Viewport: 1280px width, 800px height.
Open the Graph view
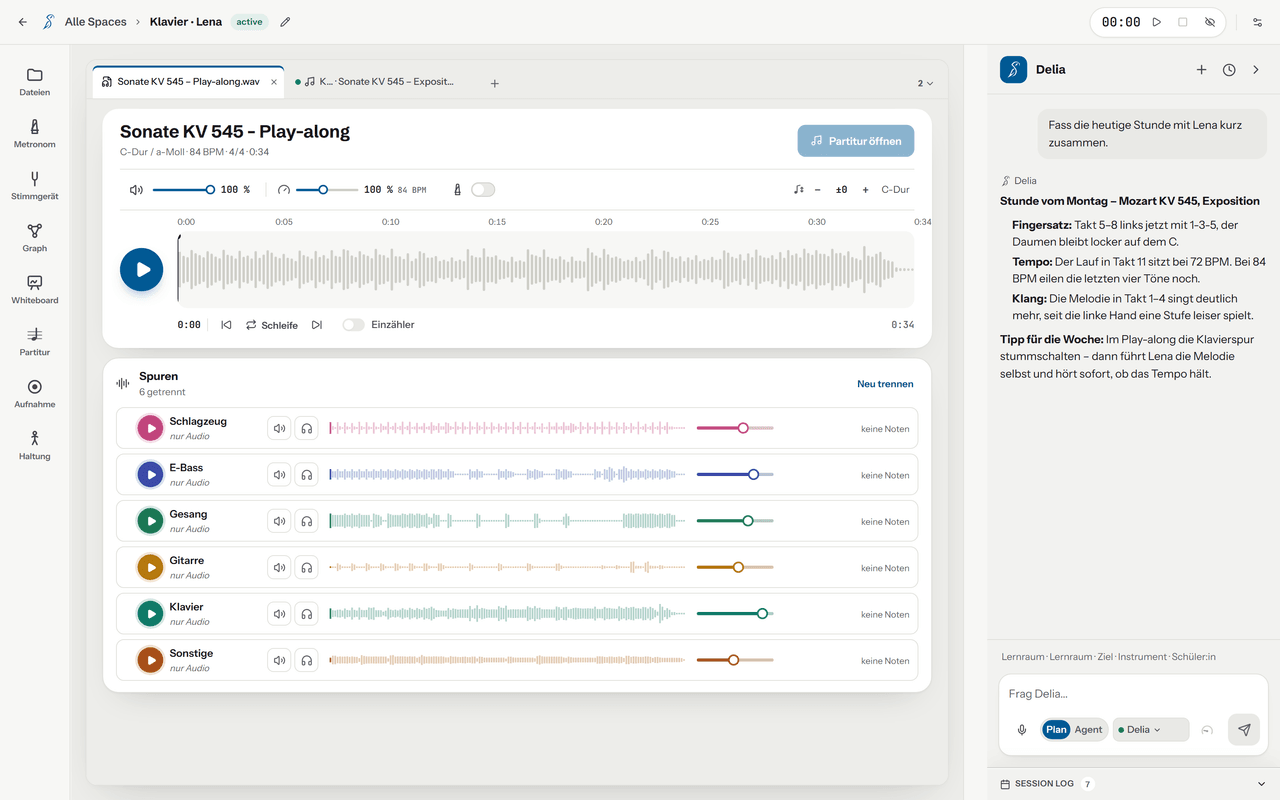(x=34, y=238)
